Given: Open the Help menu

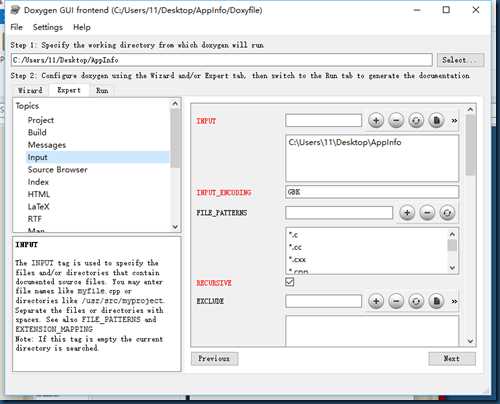Looking at the screenshot, I should [82, 27].
